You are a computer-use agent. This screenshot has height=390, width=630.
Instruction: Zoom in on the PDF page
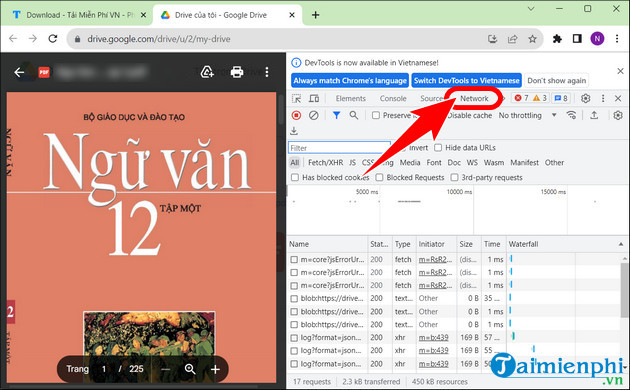pos(215,369)
